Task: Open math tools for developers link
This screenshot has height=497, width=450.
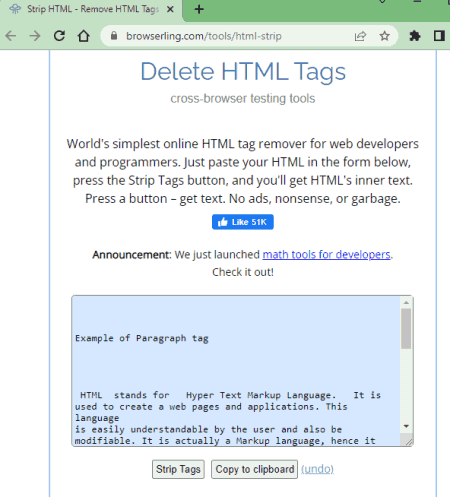Action: [x=326, y=255]
